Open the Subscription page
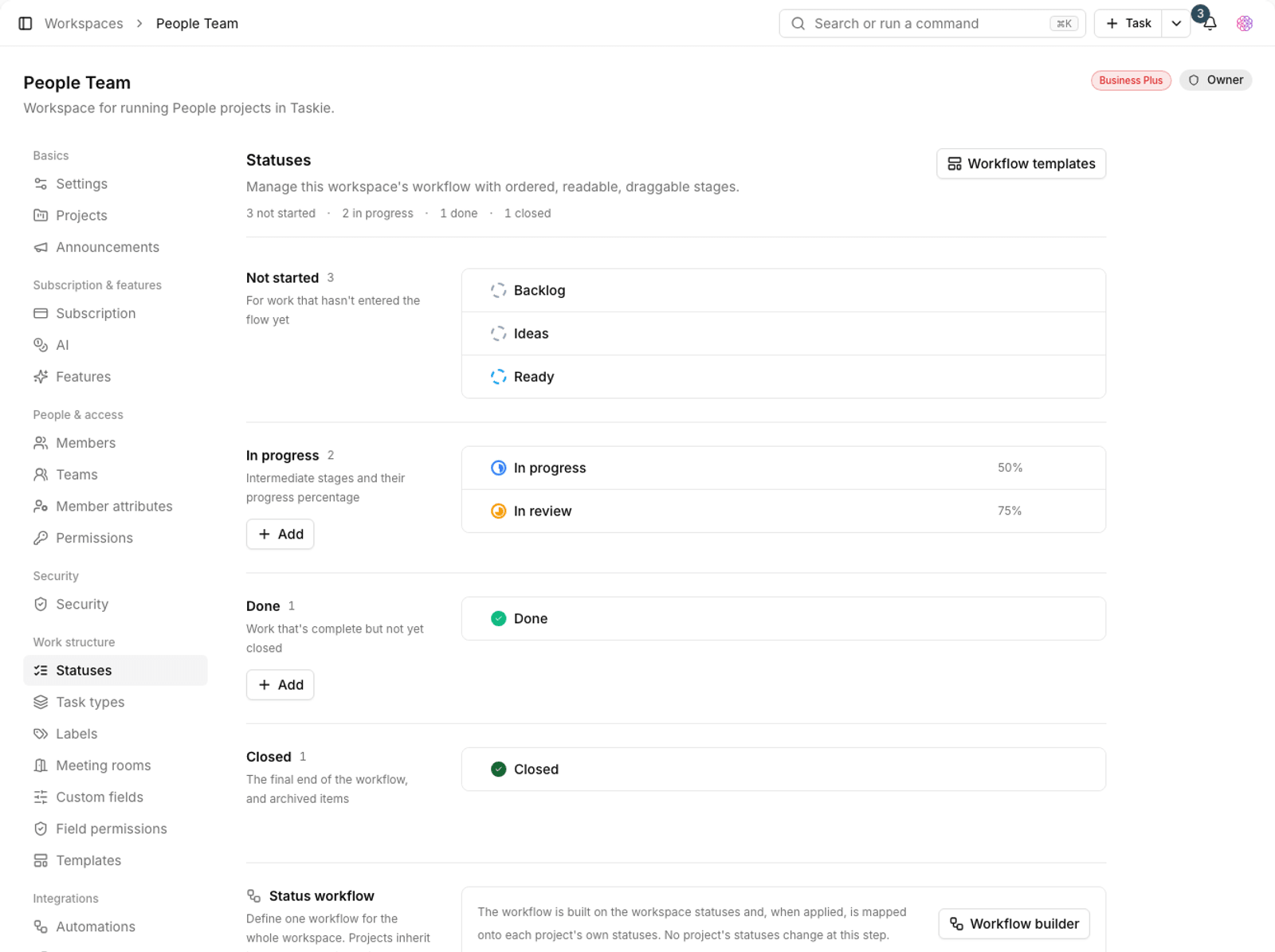Viewport: 1275px width, 952px height. (116, 313)
